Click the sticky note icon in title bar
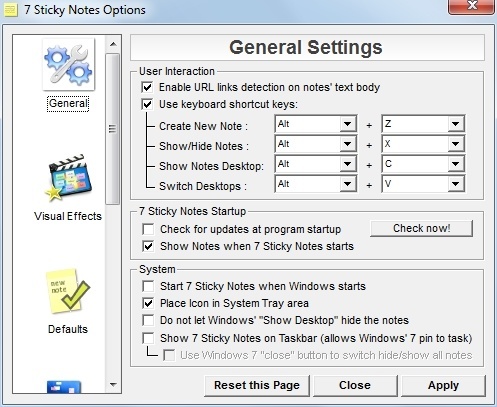Viewport: 497px width, 407px height. [10, 10]
